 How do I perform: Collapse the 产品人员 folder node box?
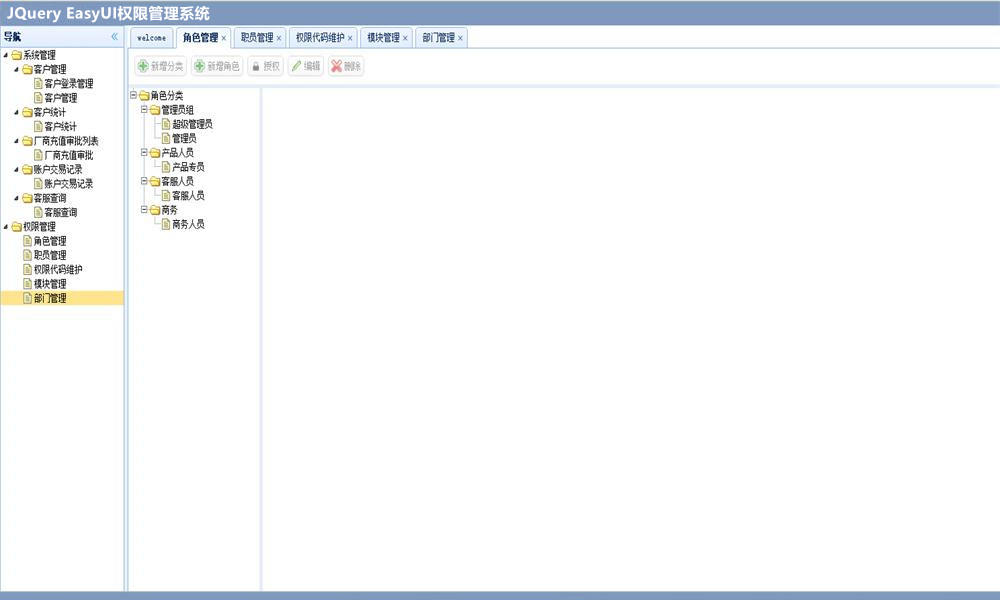144,152
